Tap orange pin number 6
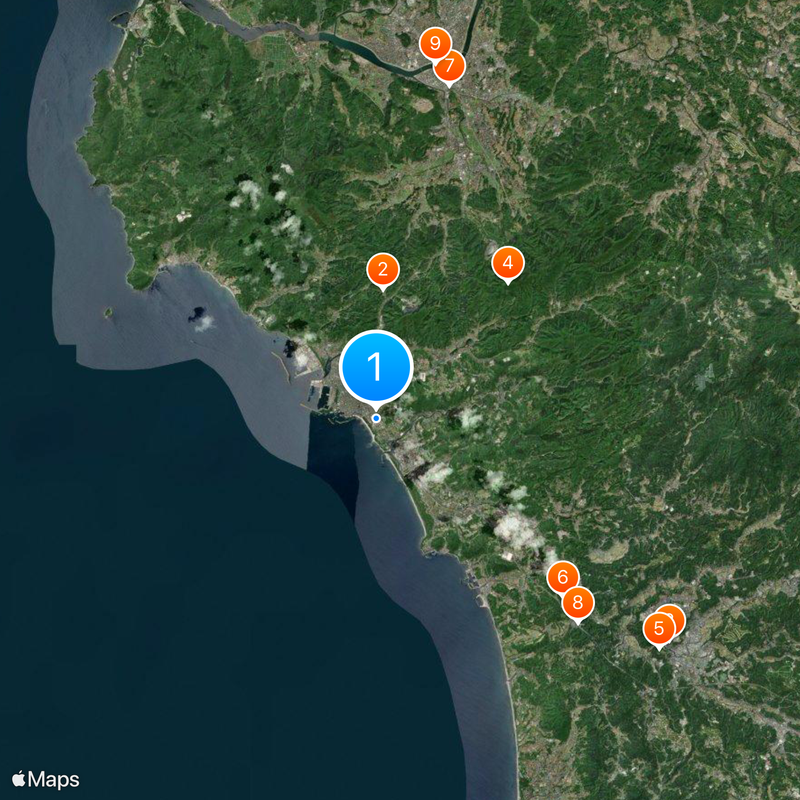Image resolution: width=800 pixels, height=800 pixels. (562, 577)
